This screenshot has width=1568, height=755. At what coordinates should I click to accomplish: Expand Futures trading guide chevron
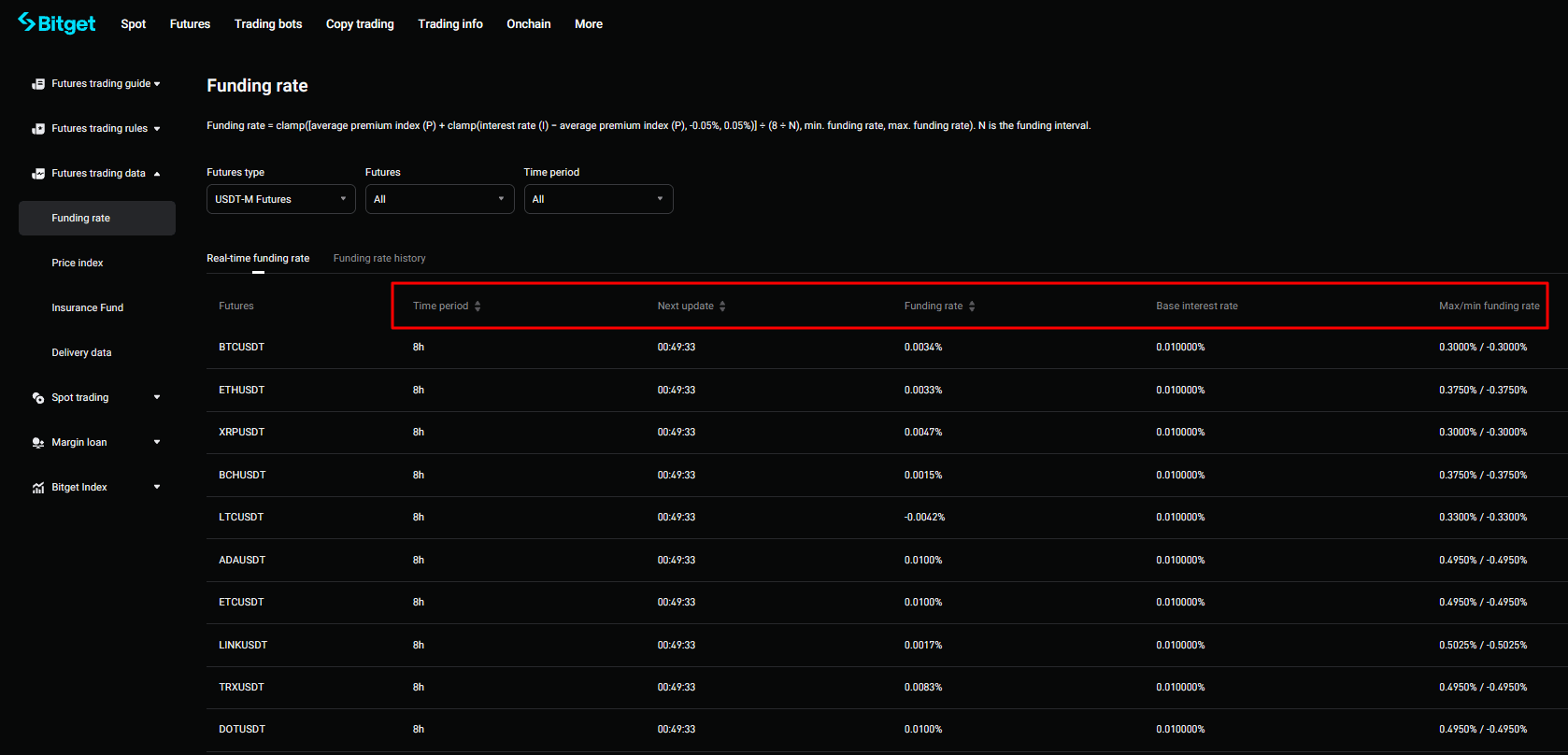pyautogui.click(x=157, y=84)
